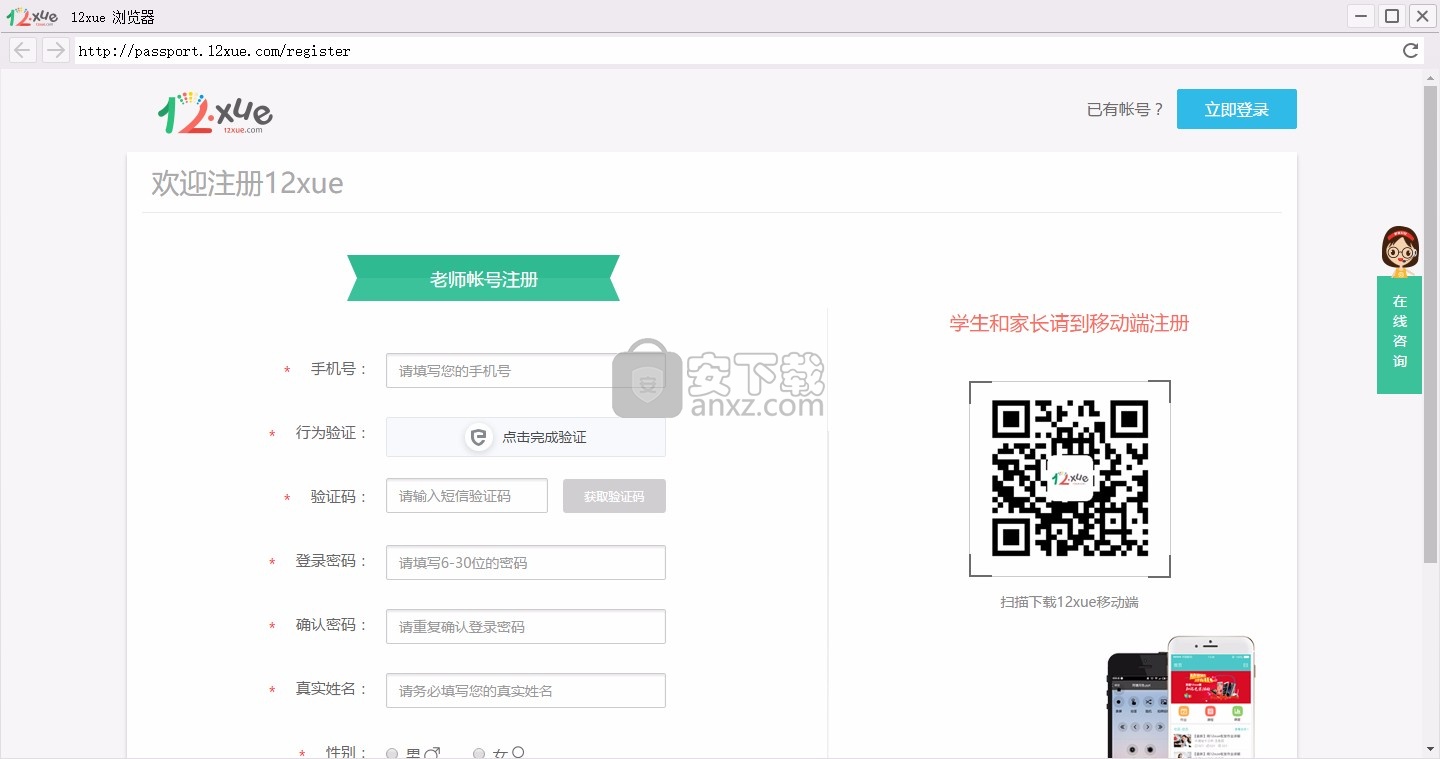Click the 12xue logo in the page header
1440x759 pixels.
pyautogui.click(x=215, y=113)
